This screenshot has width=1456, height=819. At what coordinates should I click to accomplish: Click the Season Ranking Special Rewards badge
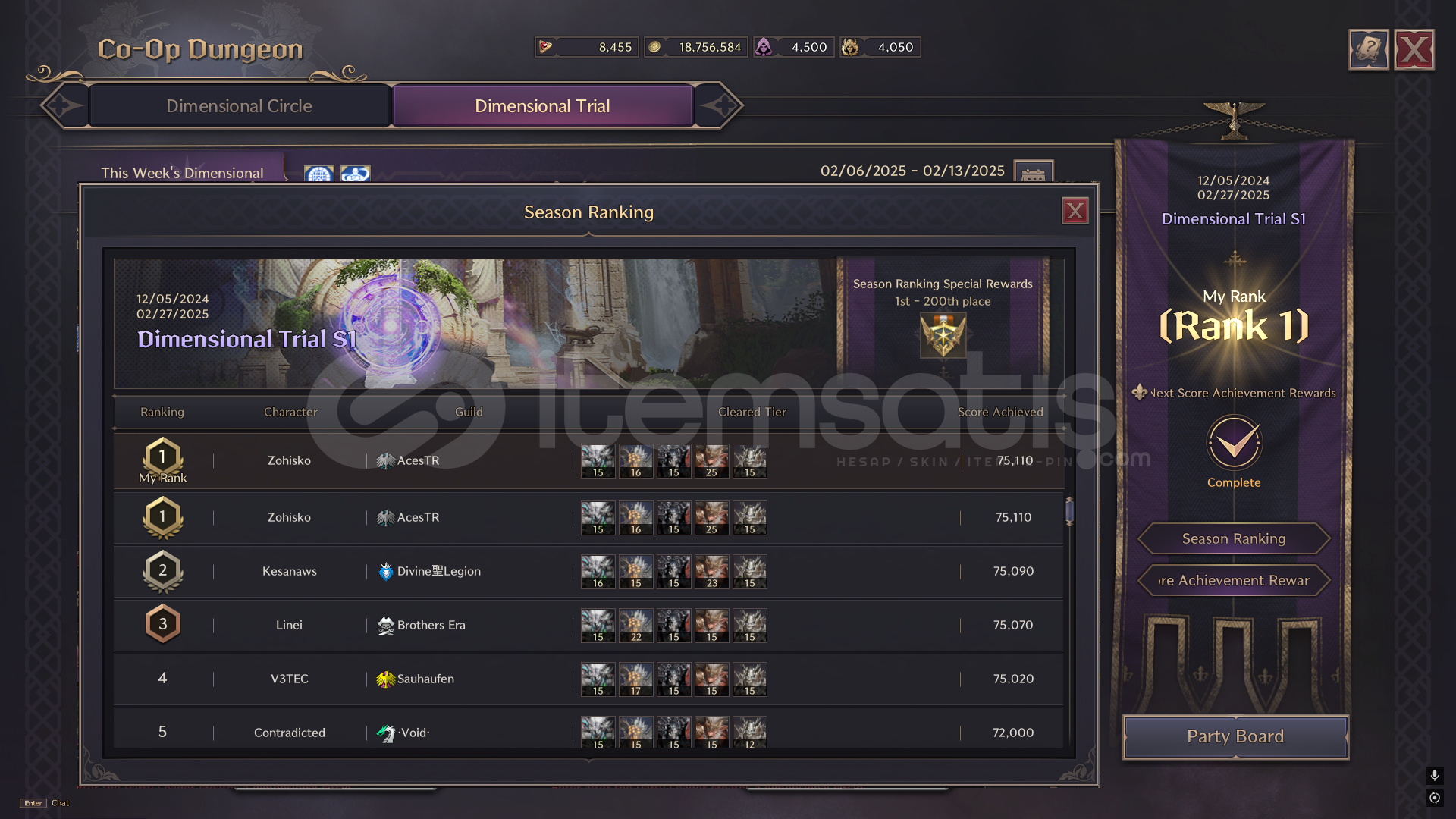(943, 335)
